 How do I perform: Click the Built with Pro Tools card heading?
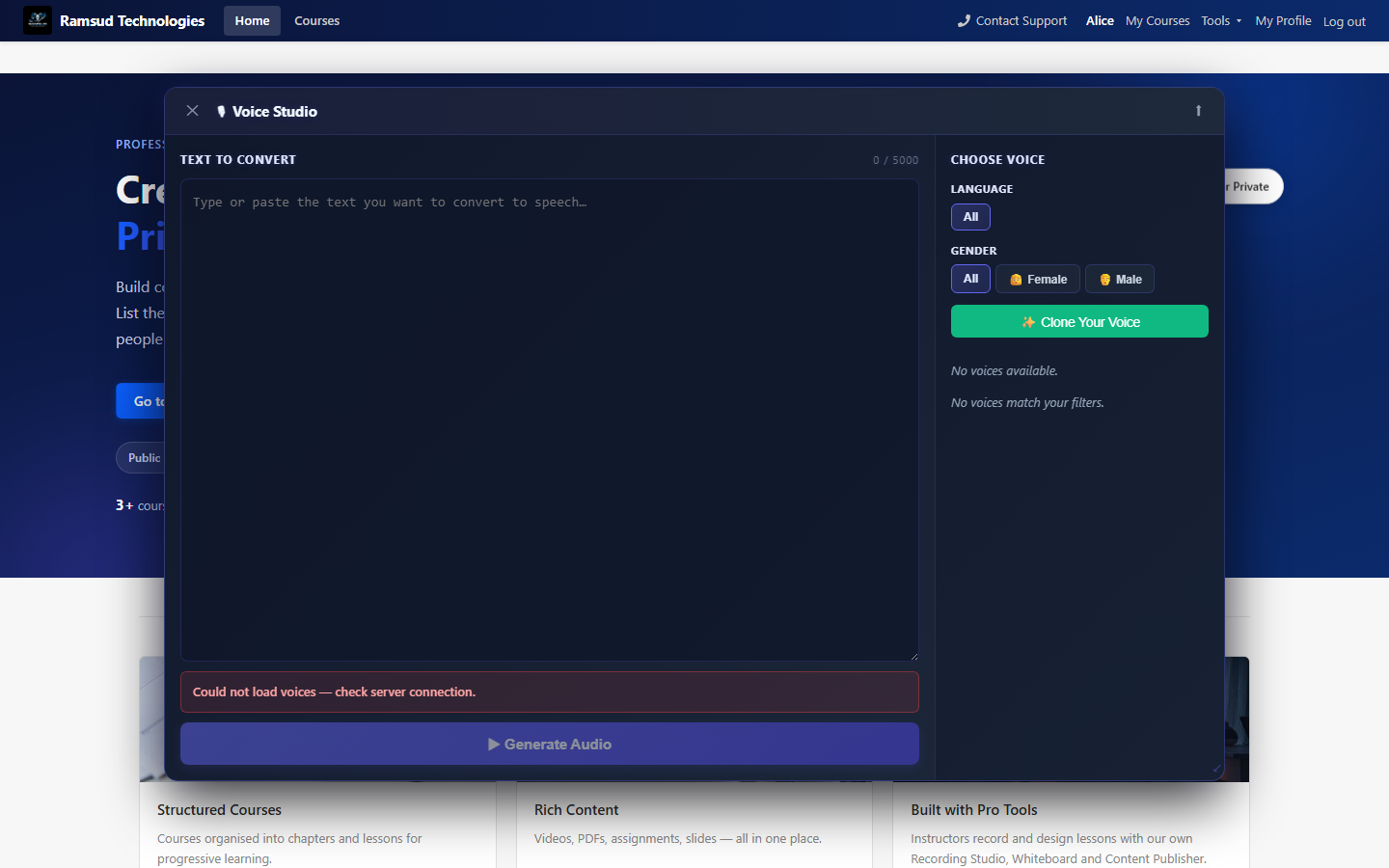click(x=974, y=810)
